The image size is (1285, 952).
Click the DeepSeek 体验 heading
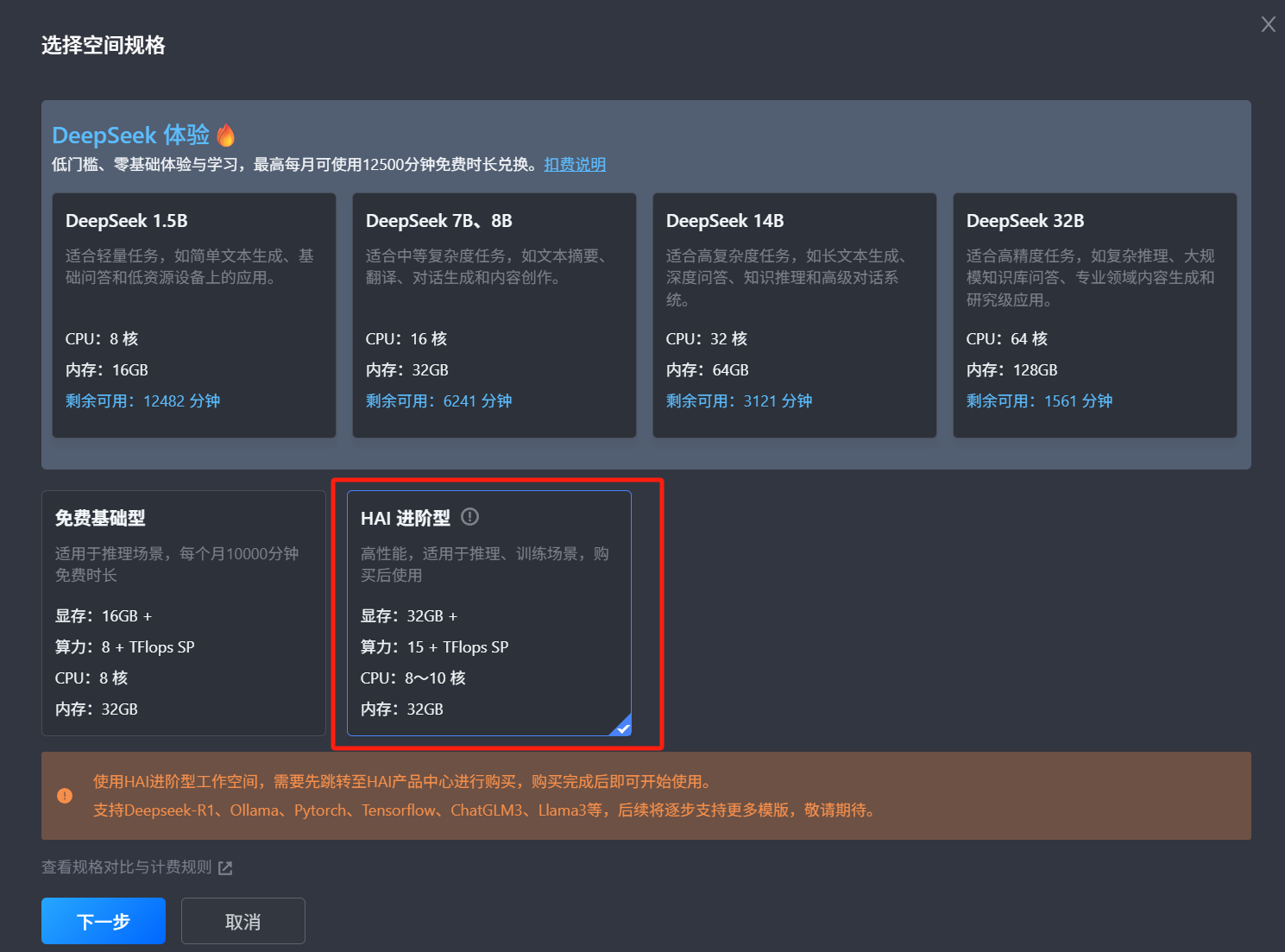coord(131,135)
